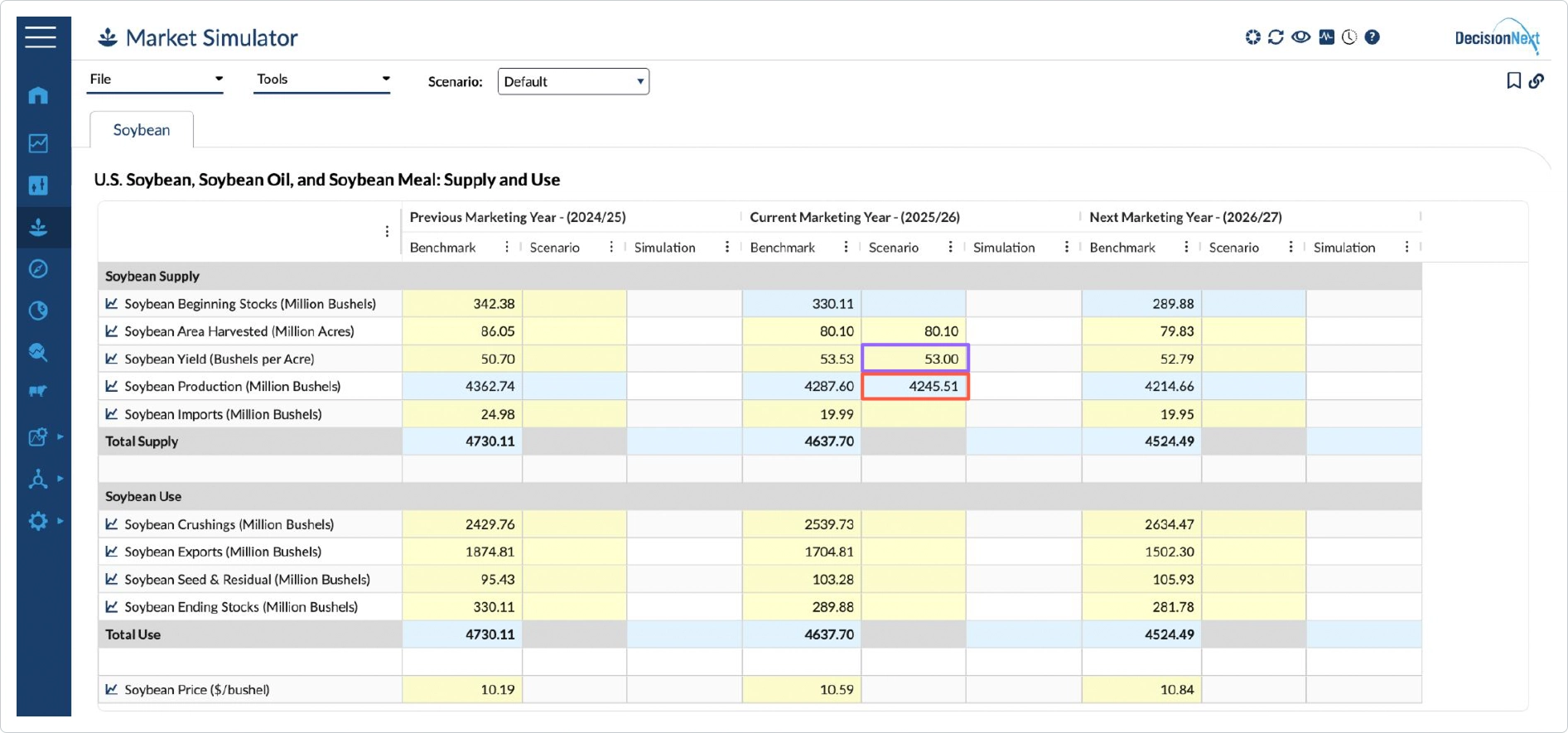1568x733 pixels.
Task: Open the Scenario dropdown showing Default
Action: pos(573,81)
